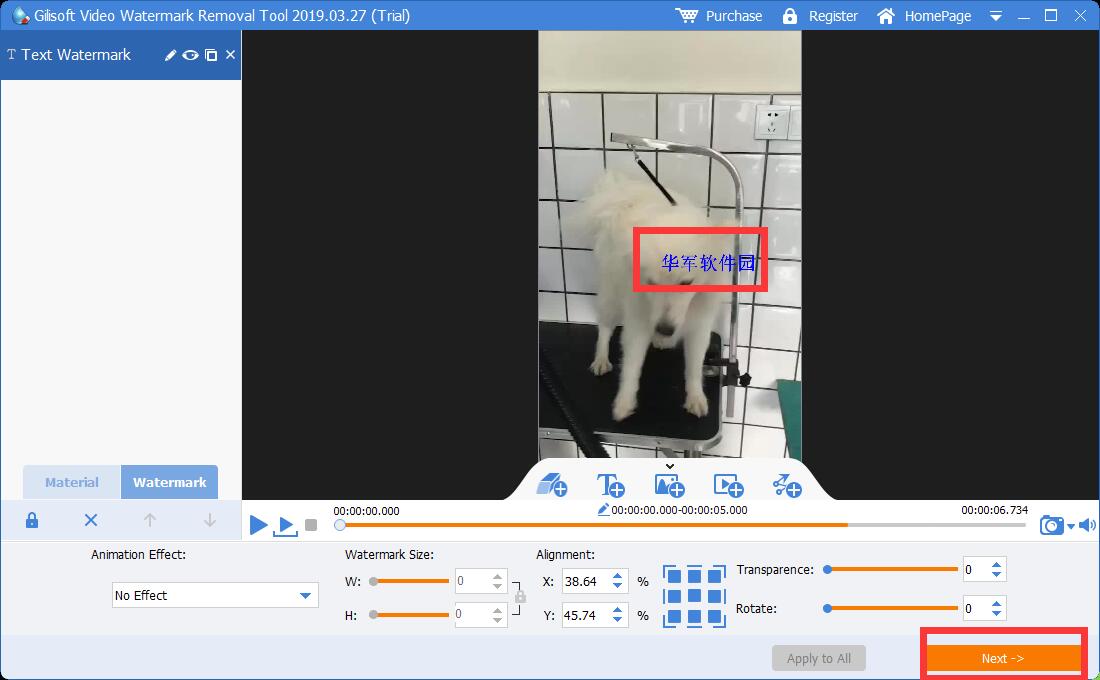Move the watermark down with the down arrow
The image size is (1100, 680).
click(x=209, y=520)
